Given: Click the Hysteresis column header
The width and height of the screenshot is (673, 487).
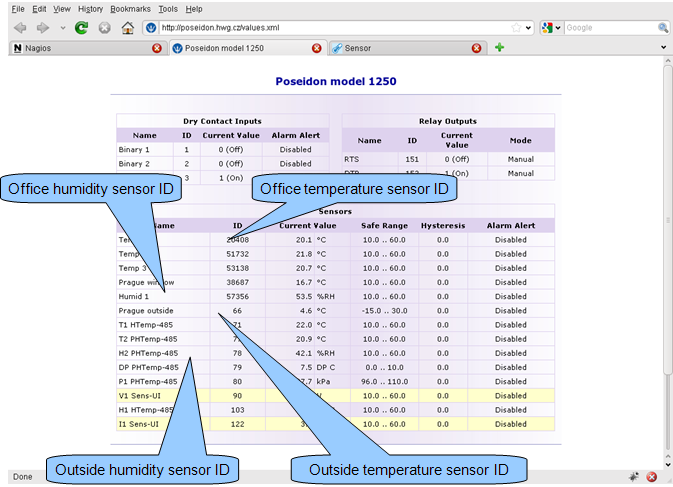Looking at the screenshot, I should (443, 226).
